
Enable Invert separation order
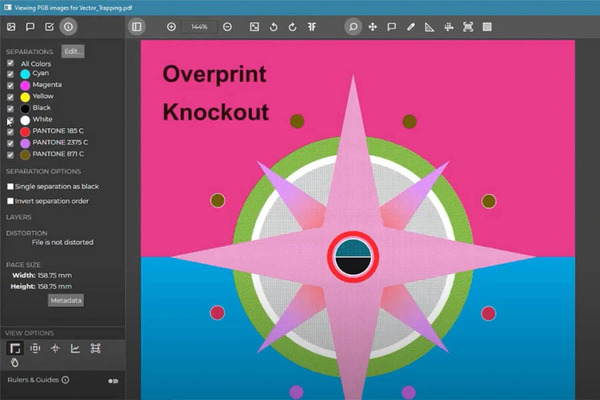(x=10, y=201)
